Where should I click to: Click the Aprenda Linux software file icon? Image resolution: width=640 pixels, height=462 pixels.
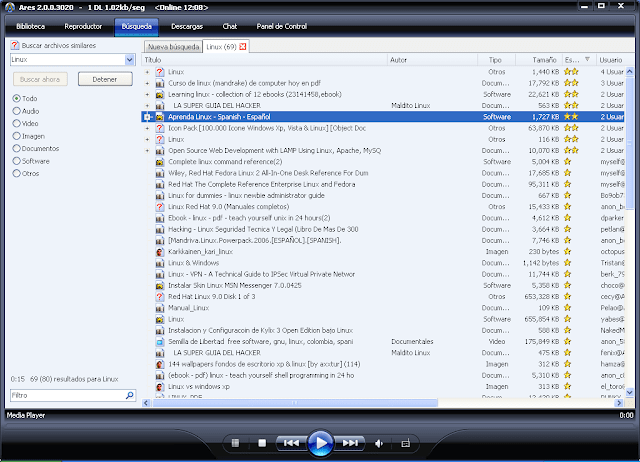160,117
